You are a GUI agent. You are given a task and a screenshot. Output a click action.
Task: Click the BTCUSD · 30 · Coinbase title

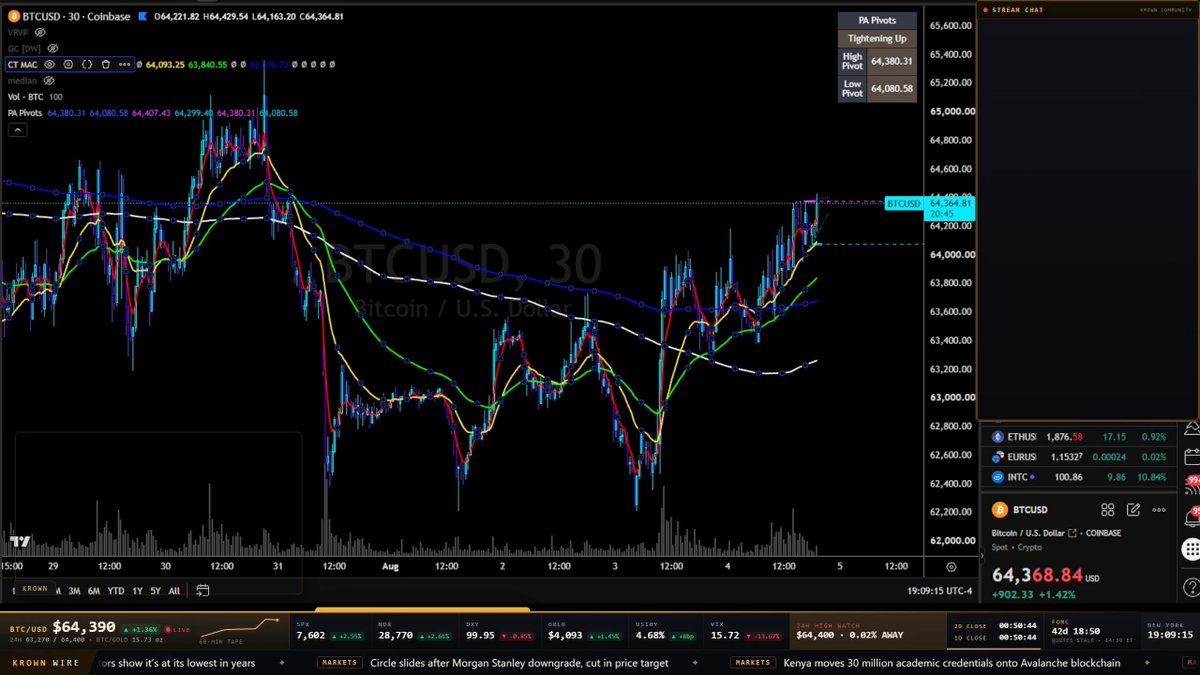(x=78, y=16)
